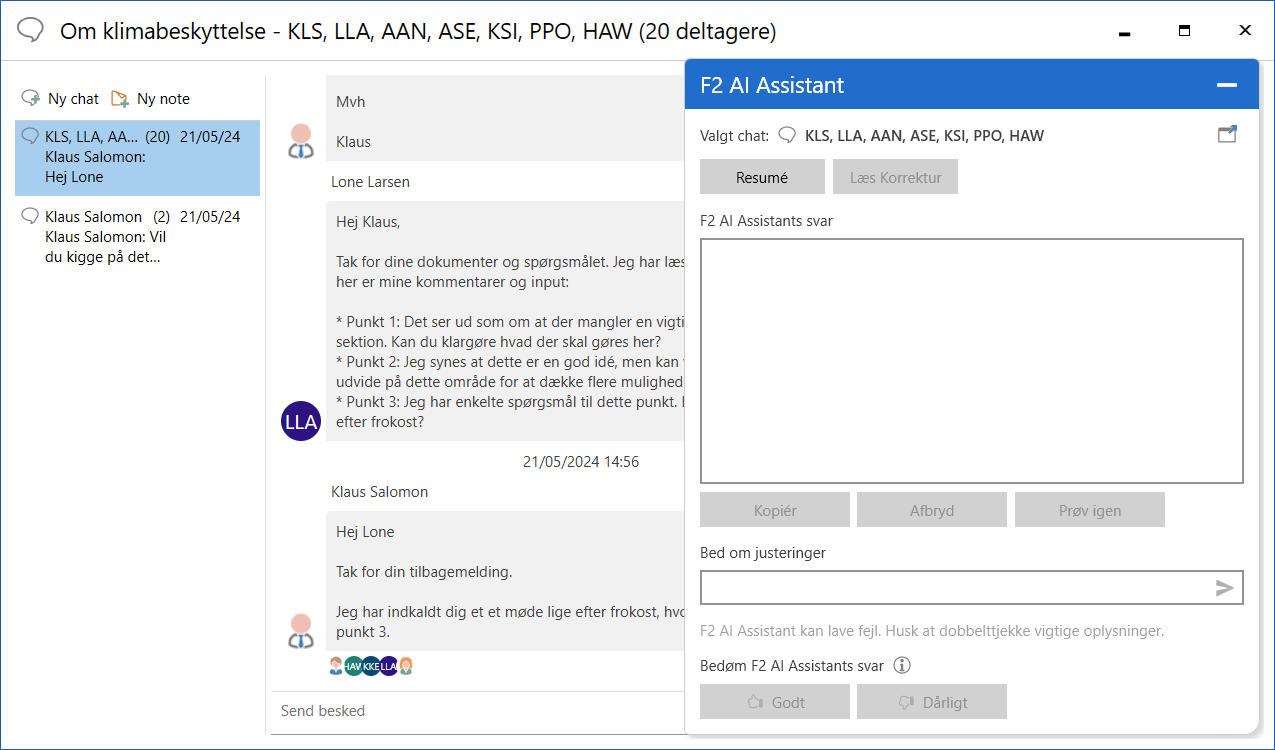The height and width of the screenshot is (750, 1275).
Task: Click Klaus's avatar beside 'Tak for din tilbagemelding' message
Action: click(301, 631)
